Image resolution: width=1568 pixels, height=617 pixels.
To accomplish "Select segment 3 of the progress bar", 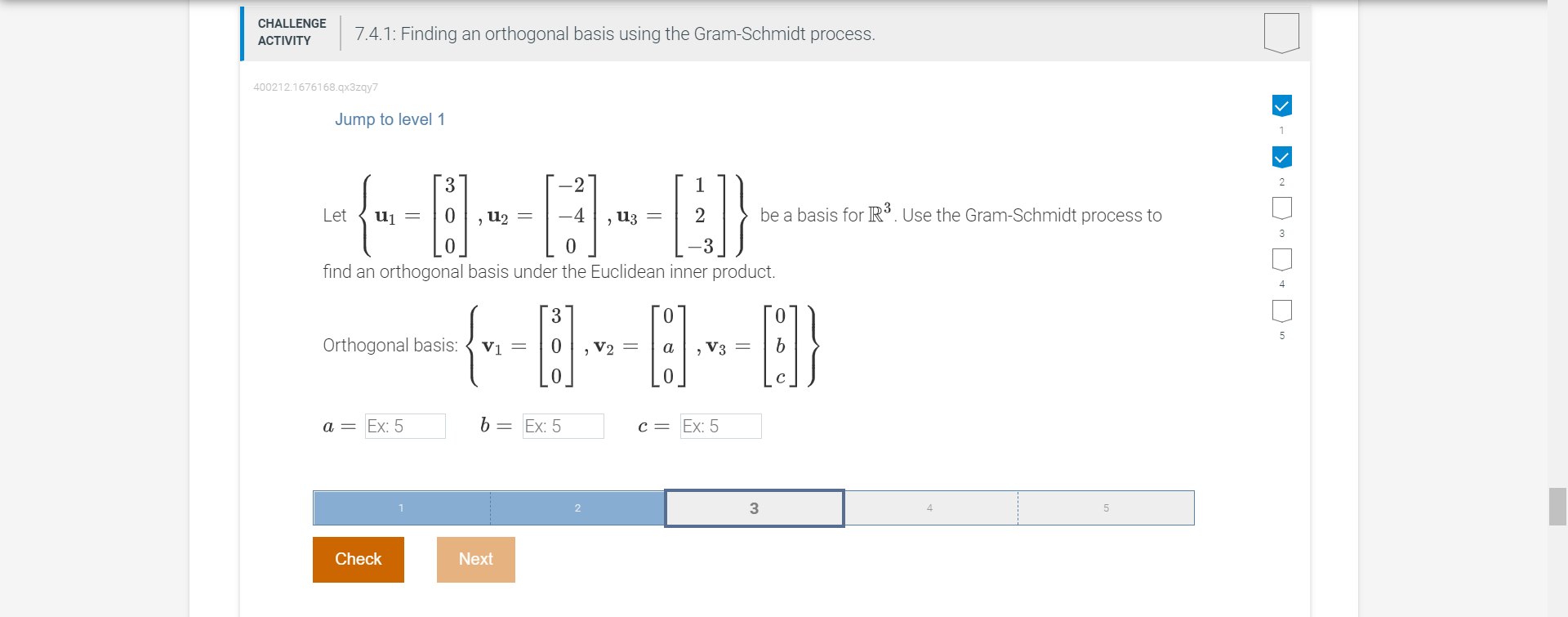I will [x=753, y=507].
